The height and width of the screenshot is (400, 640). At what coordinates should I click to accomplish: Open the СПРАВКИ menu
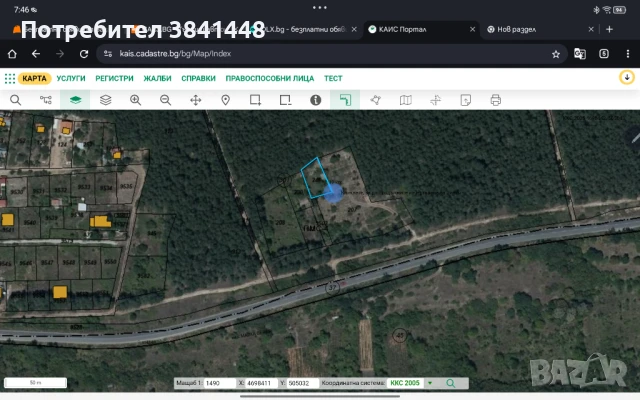click(198, 78)
